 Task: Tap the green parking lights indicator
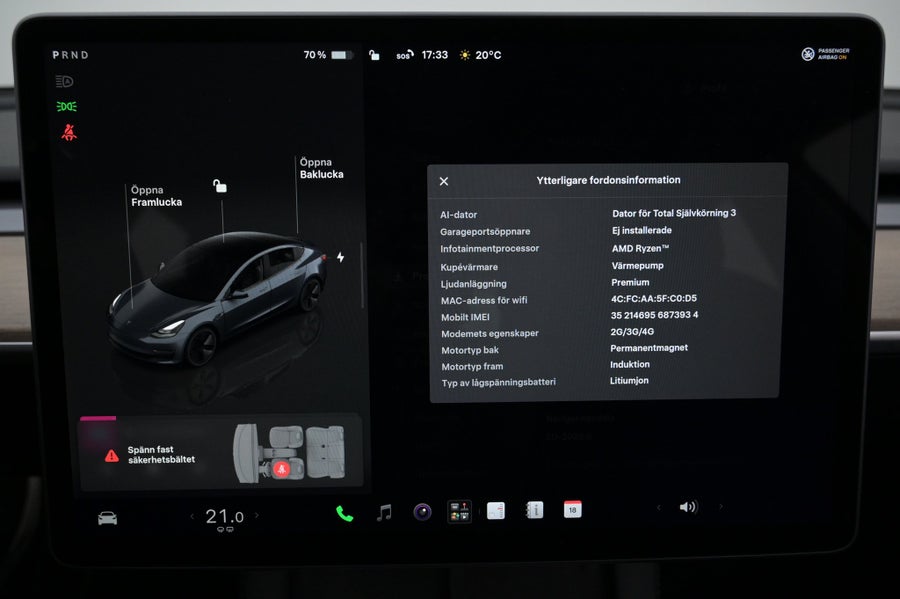[x=67, y=107]
